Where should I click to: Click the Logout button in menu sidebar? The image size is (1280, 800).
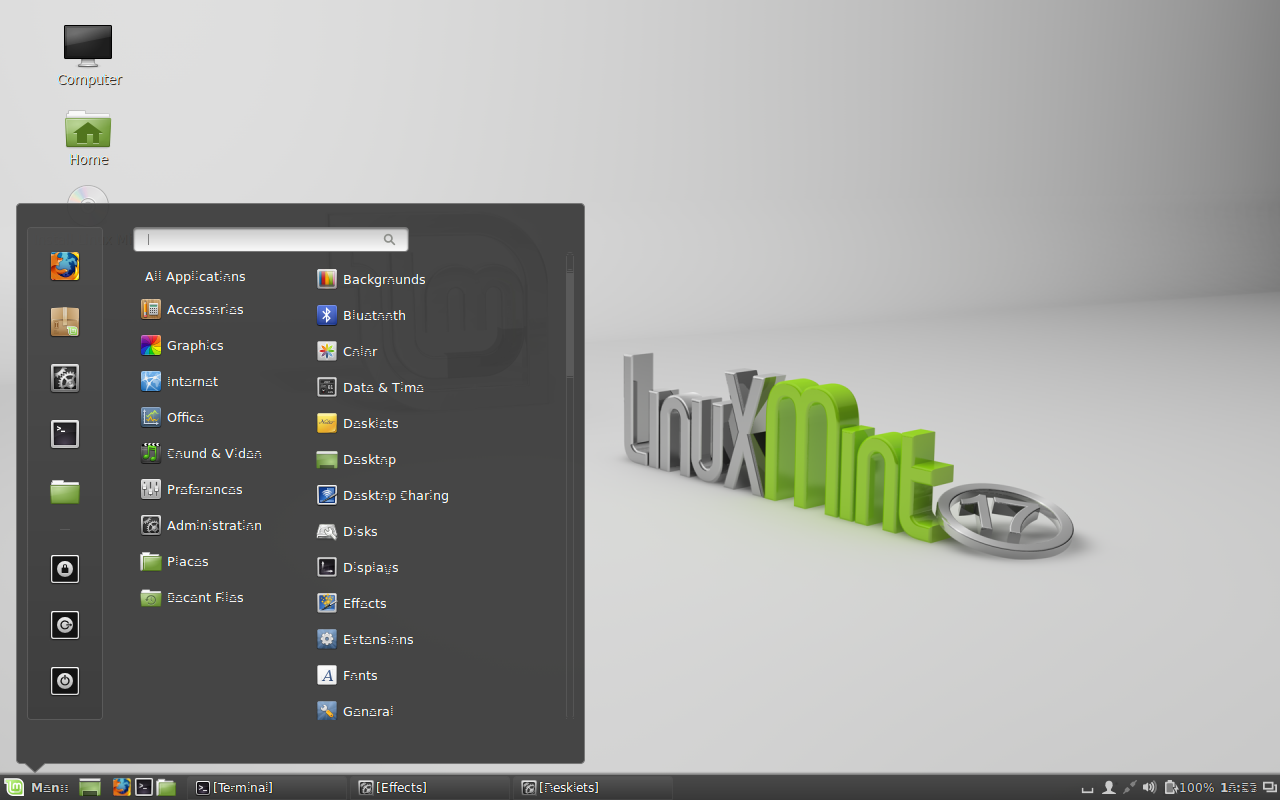[x=65, y=625]
